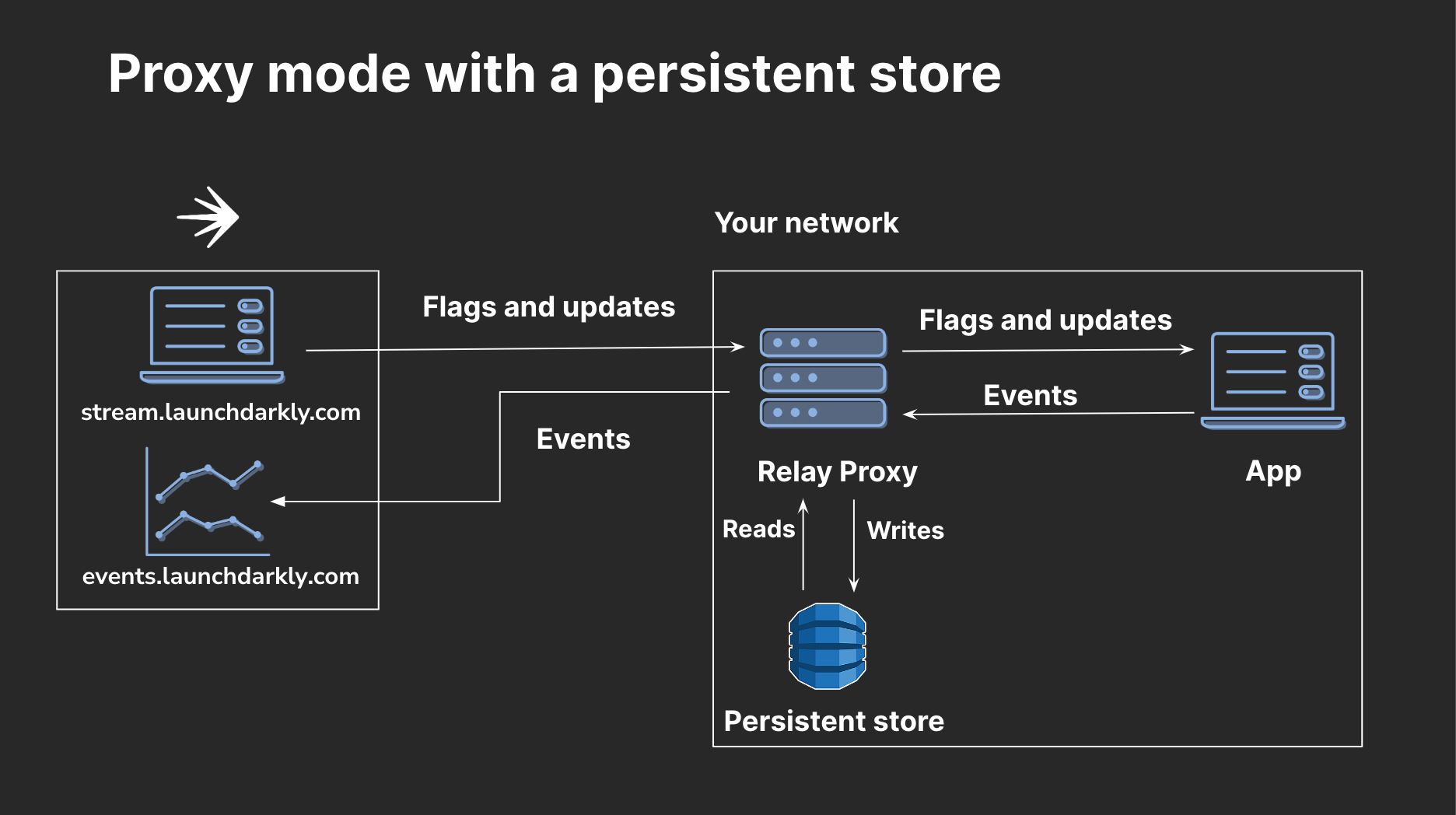Click the Relay Proxy server stack icon
The image size is (1456, 815).
(823, 378)
